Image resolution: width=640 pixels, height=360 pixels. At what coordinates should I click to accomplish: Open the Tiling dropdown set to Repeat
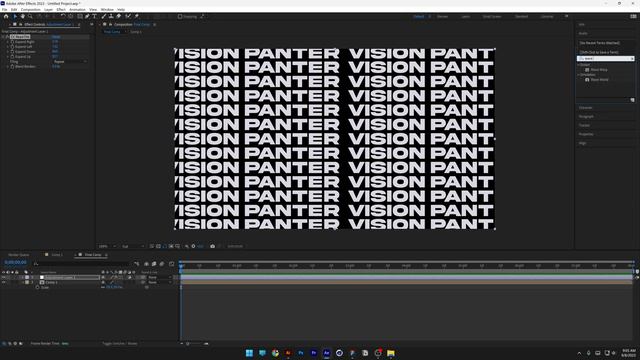[70, 62]
